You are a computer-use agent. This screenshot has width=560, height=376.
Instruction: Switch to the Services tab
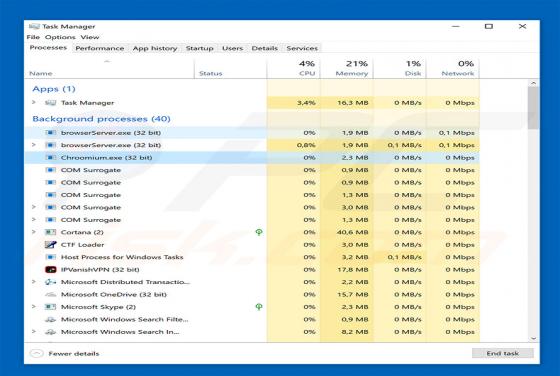[302, 48]
